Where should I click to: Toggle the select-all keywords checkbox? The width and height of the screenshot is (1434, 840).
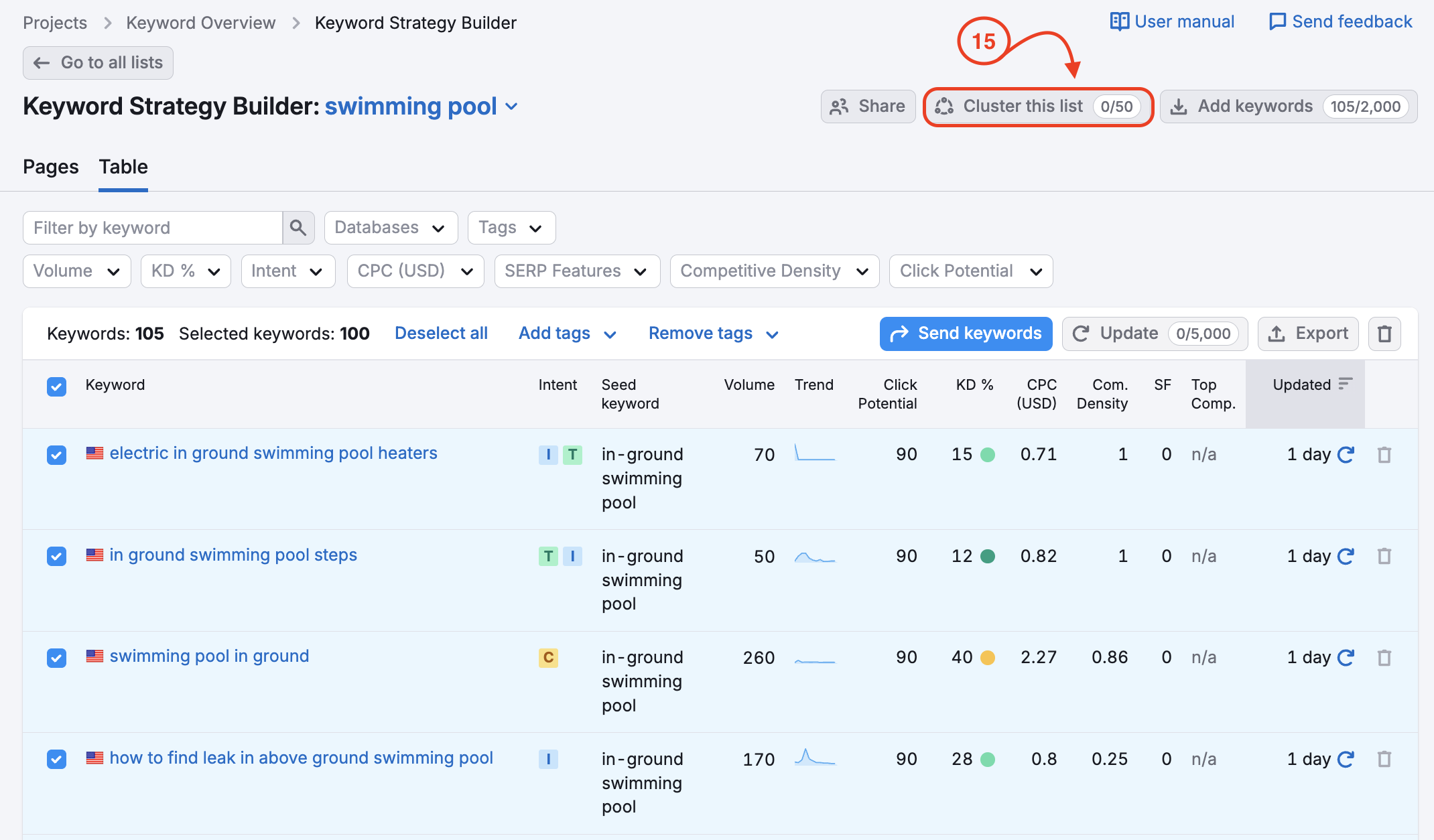[56, 387]
